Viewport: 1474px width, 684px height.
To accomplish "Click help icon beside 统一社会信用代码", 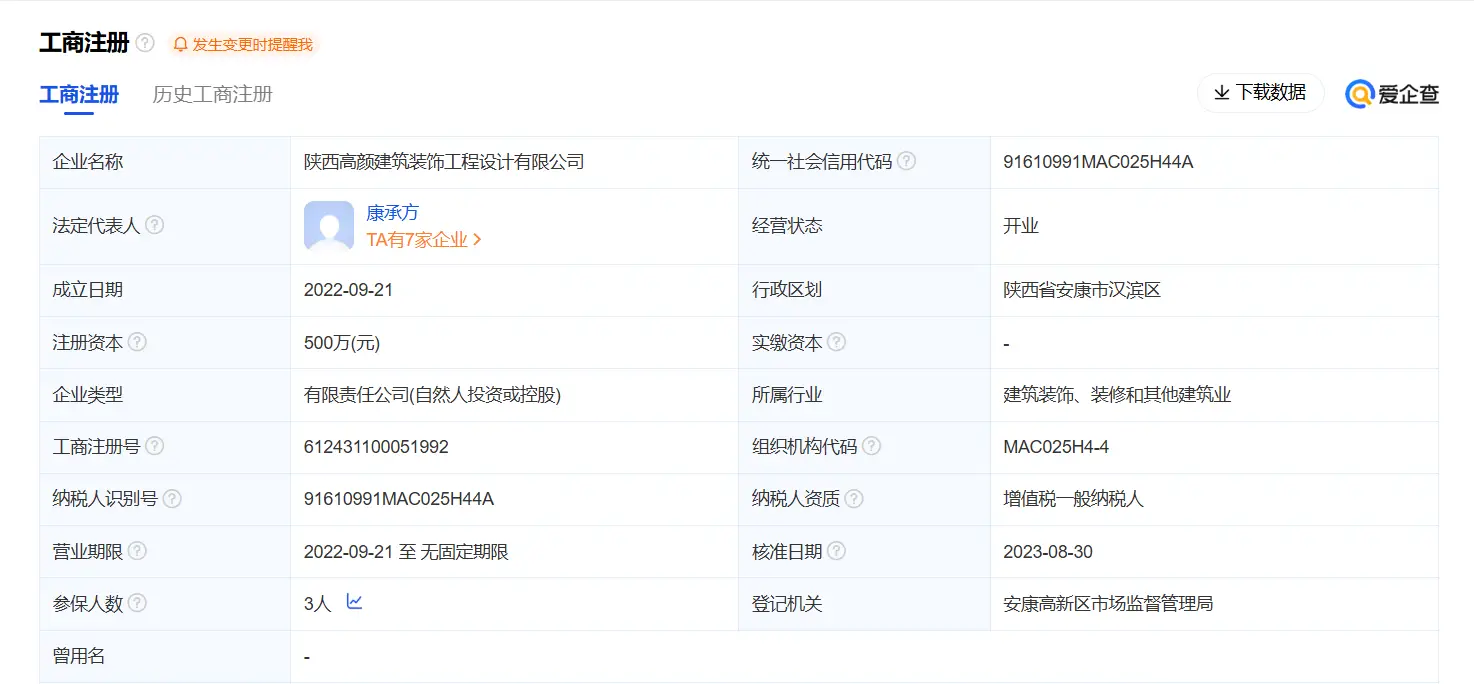I will click(906, 161).
